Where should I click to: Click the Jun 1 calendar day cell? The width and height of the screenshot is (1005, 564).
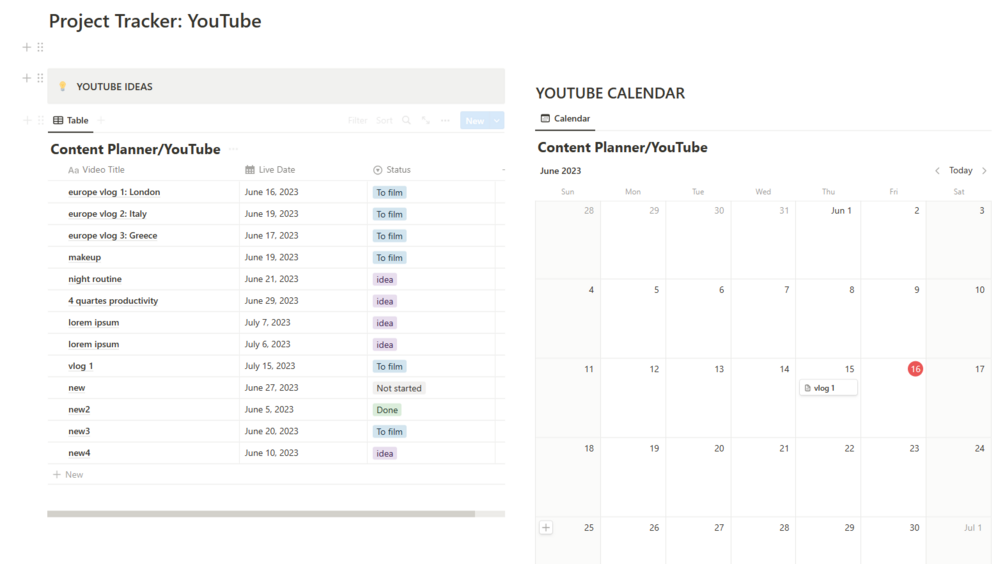828,240
